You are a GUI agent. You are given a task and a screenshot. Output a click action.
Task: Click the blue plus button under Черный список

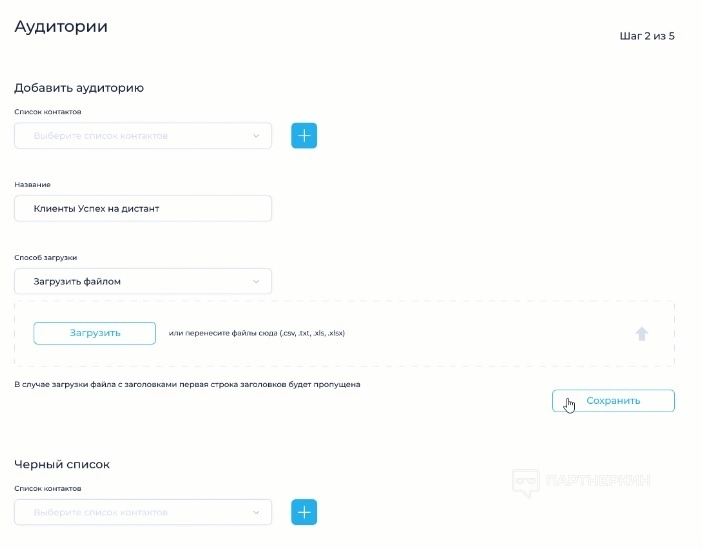(304, 512)
